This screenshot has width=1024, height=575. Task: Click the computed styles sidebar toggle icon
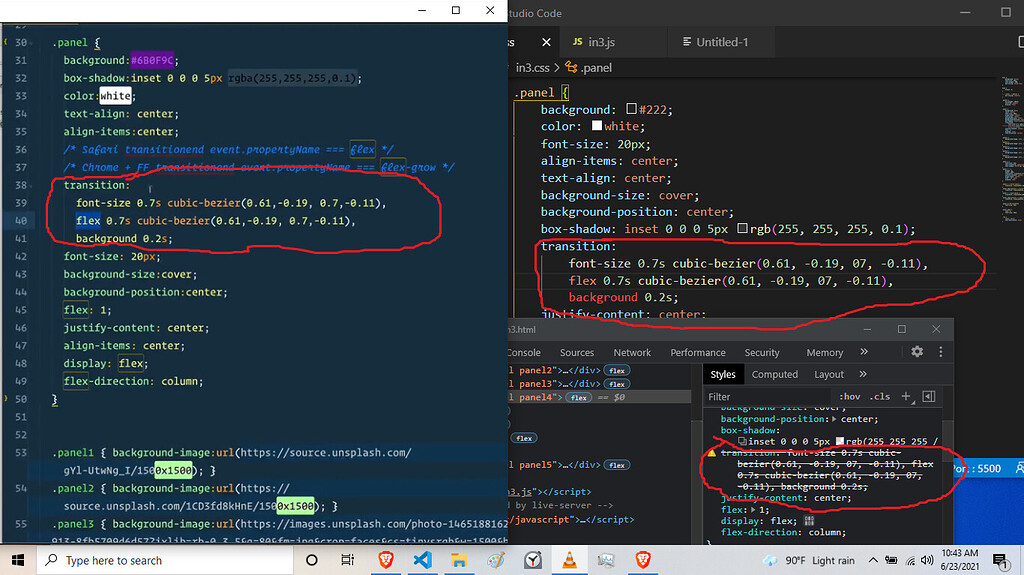point(928,397)
